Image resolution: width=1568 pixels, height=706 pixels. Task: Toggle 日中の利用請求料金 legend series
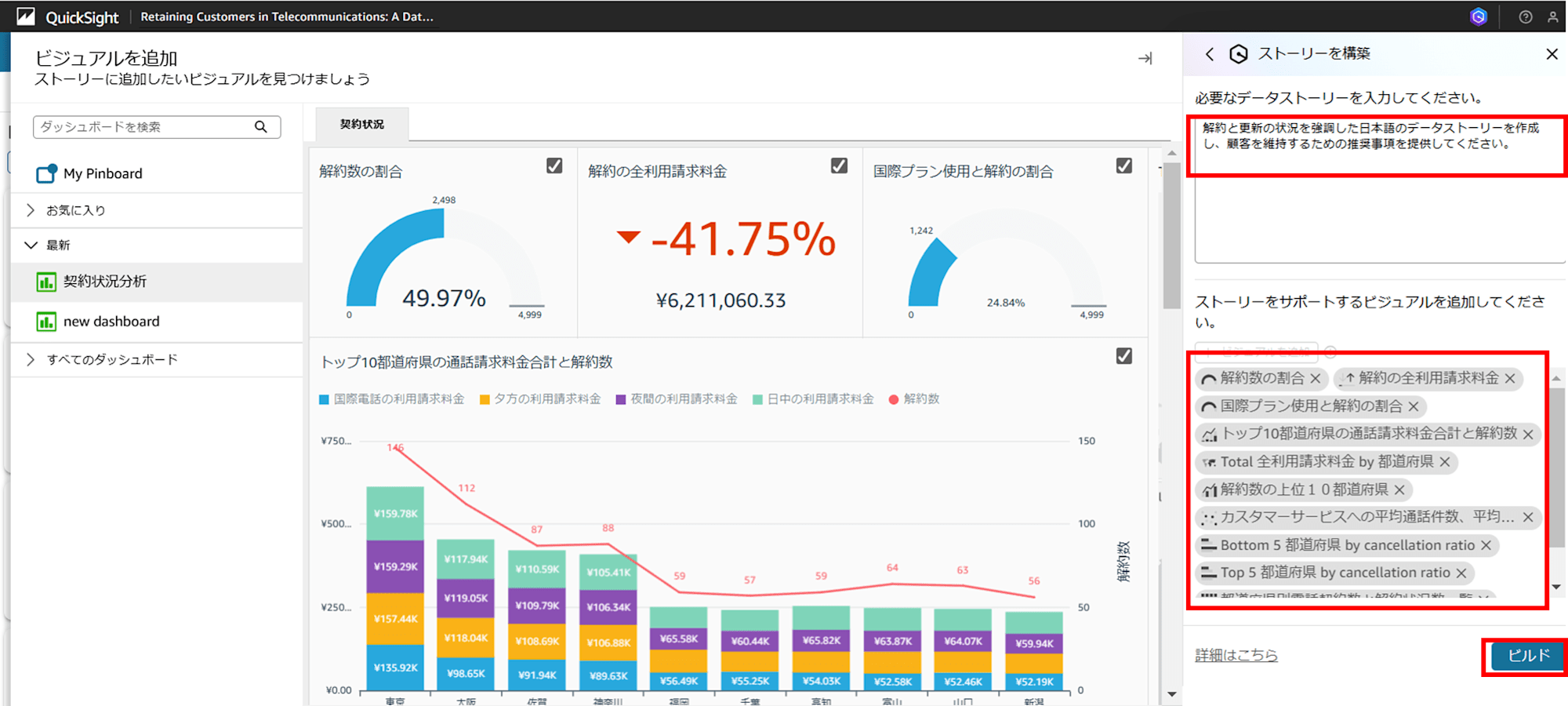[x=813, y=399]
